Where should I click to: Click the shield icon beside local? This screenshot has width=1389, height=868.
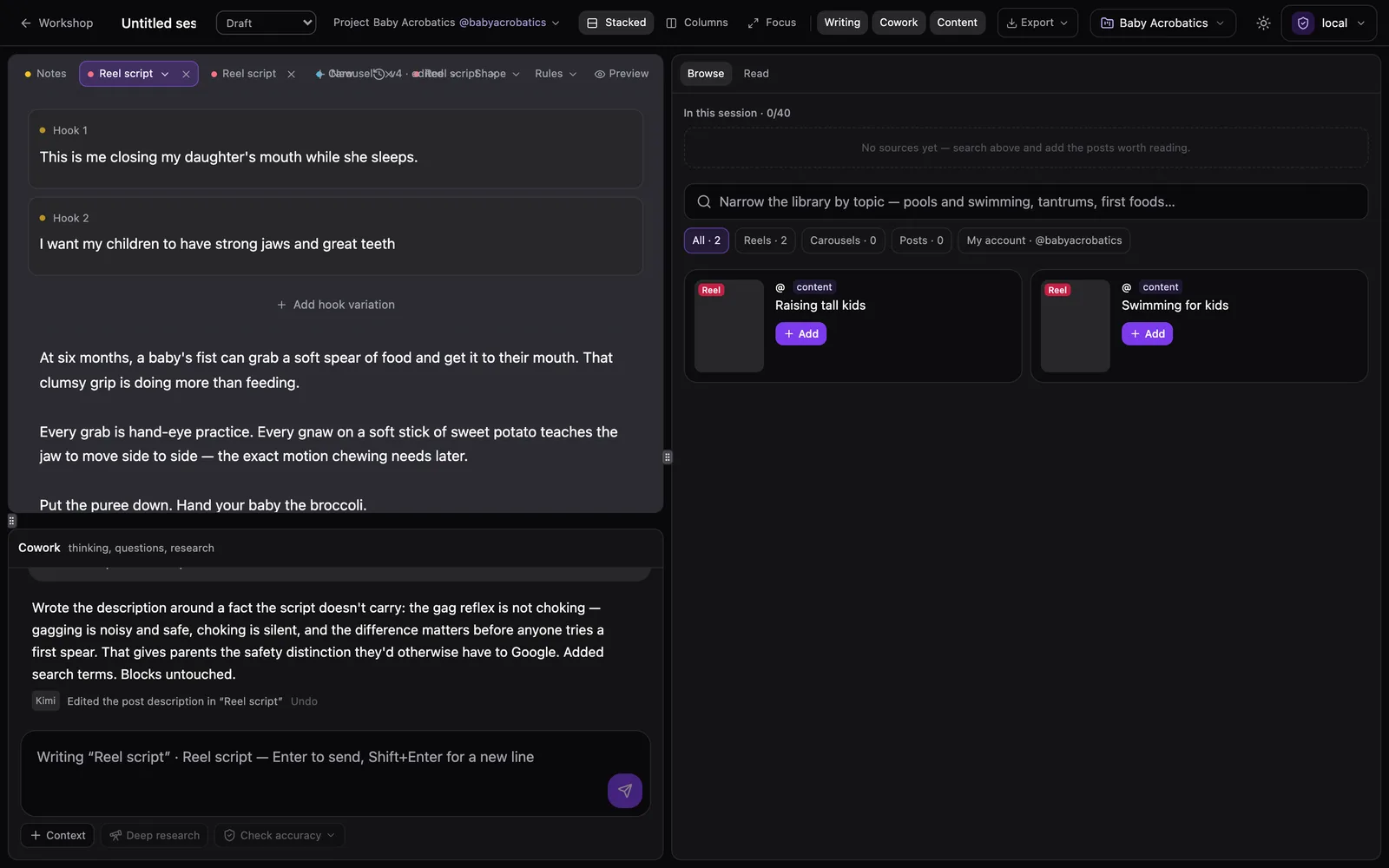coord(1303,23)
